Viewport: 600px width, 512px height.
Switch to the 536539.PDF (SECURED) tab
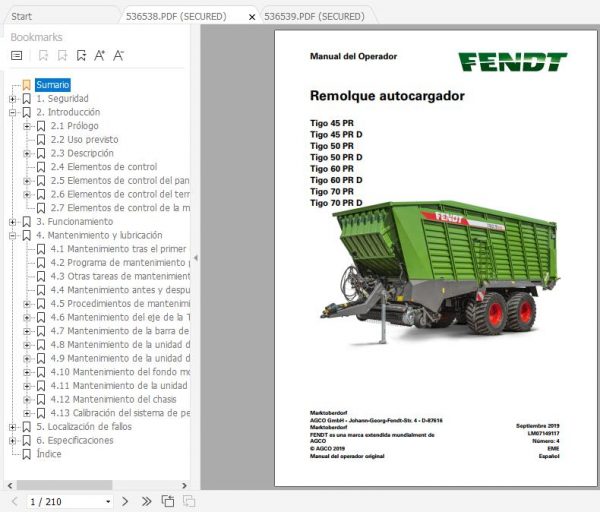pyautogui.click(x=315, y=16)
